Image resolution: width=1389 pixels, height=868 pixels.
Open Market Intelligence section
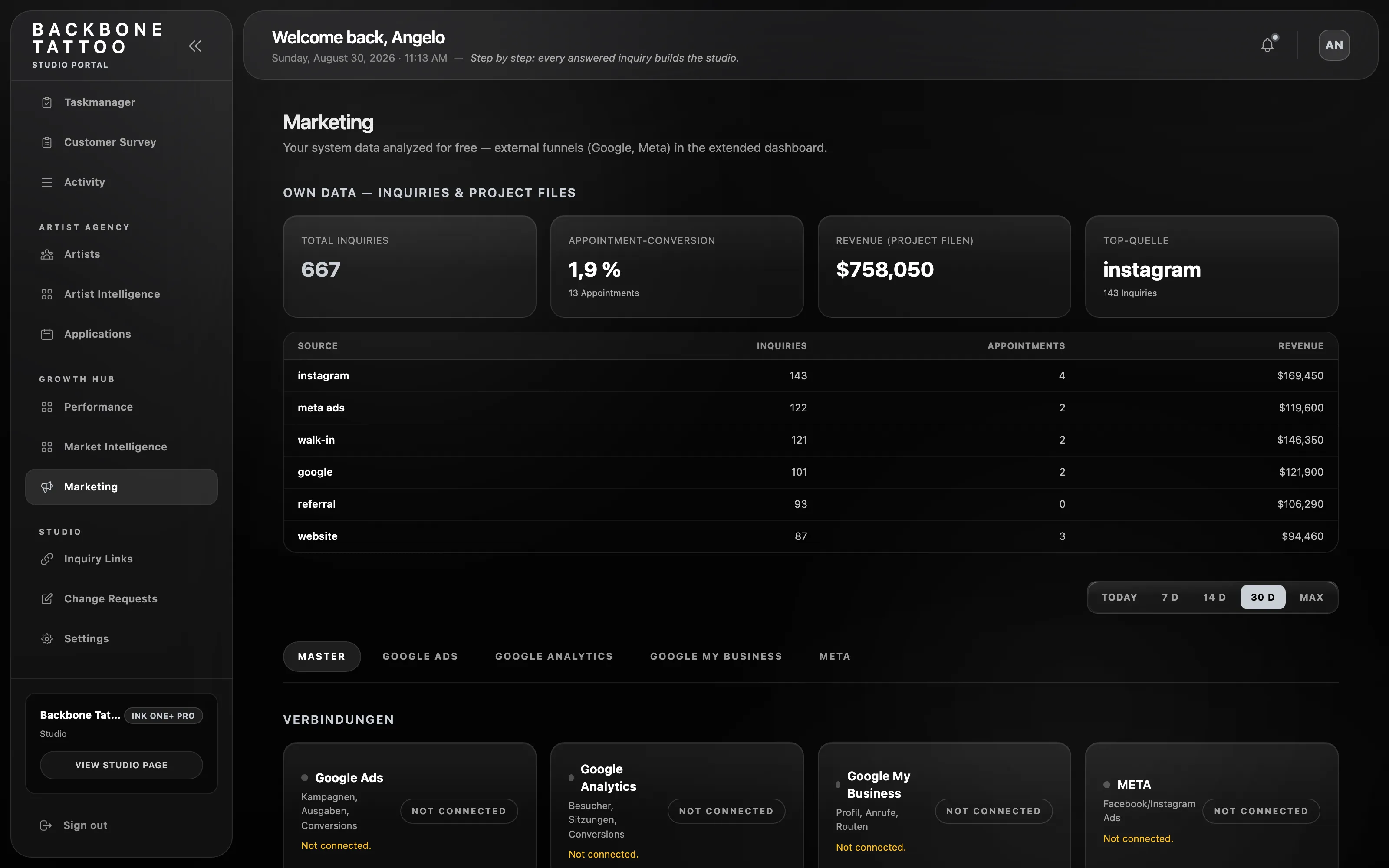(122, 447)
